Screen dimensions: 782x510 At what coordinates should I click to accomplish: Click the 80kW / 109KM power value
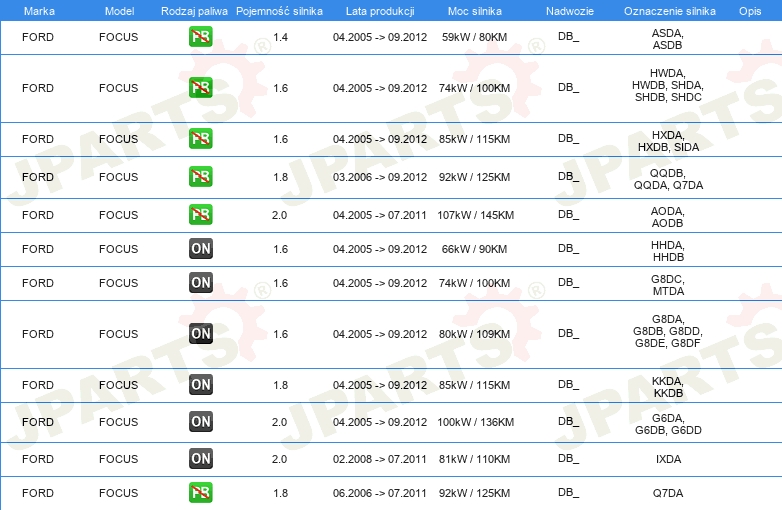pos(474,334)
